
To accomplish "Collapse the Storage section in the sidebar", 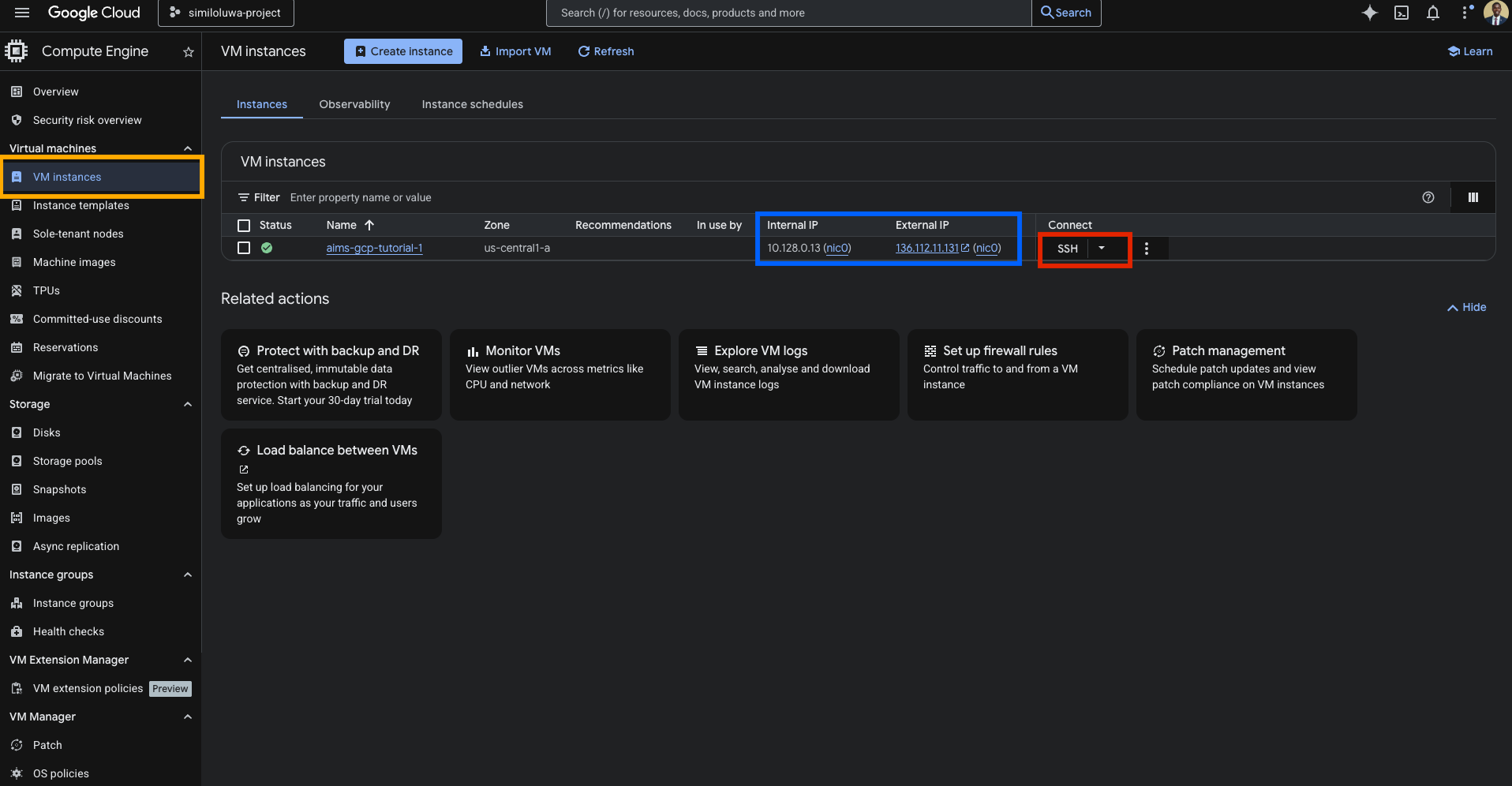I will pos(188,404).
